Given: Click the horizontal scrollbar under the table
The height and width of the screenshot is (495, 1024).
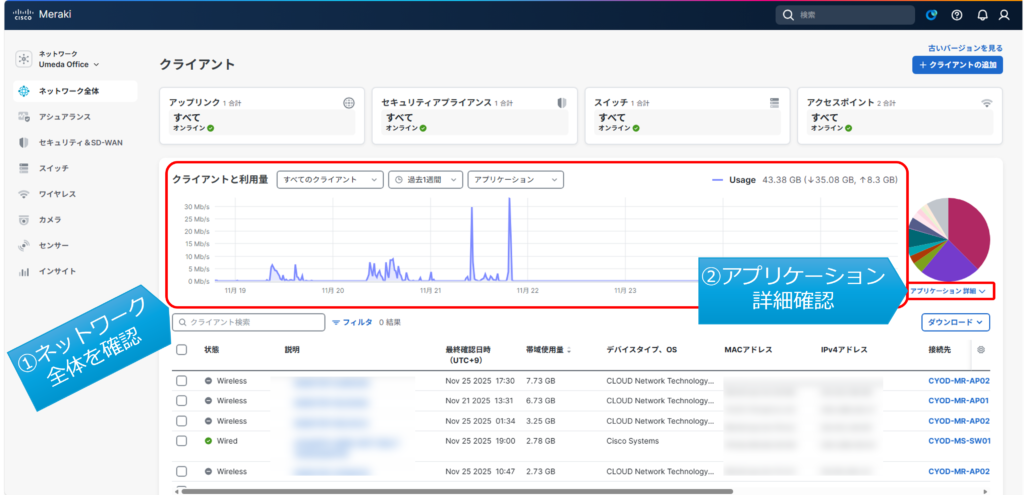Looking at the screenshot, I should 455,490.
